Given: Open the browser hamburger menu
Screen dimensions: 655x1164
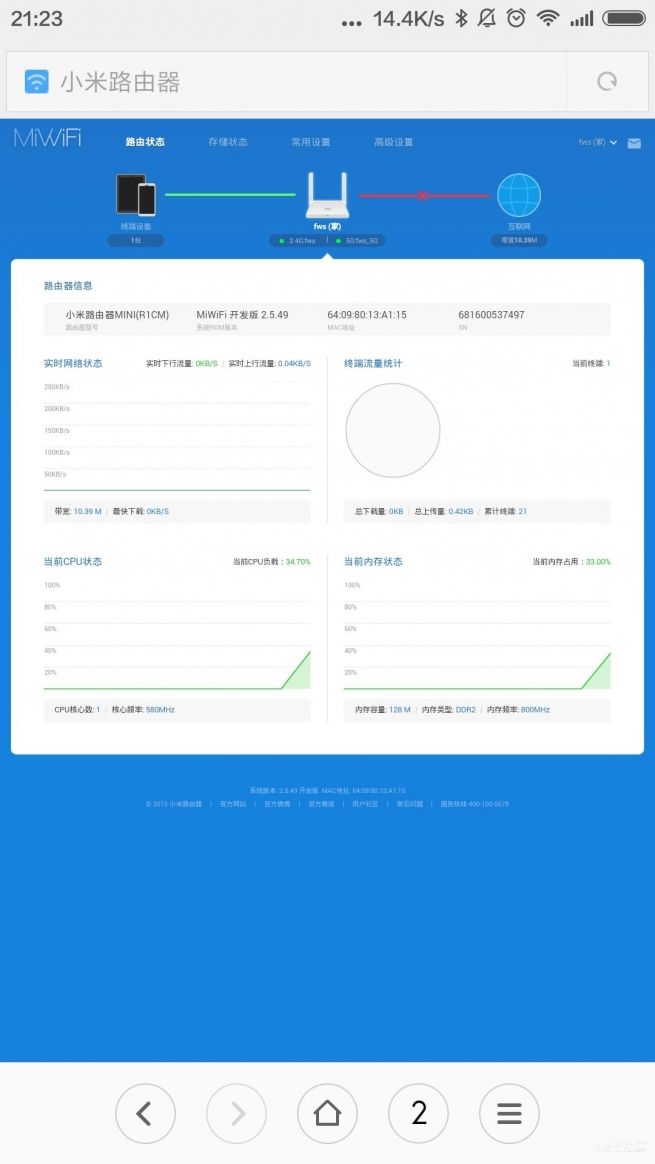Looking at the screenshot, I should click(x=509, y=1114).
